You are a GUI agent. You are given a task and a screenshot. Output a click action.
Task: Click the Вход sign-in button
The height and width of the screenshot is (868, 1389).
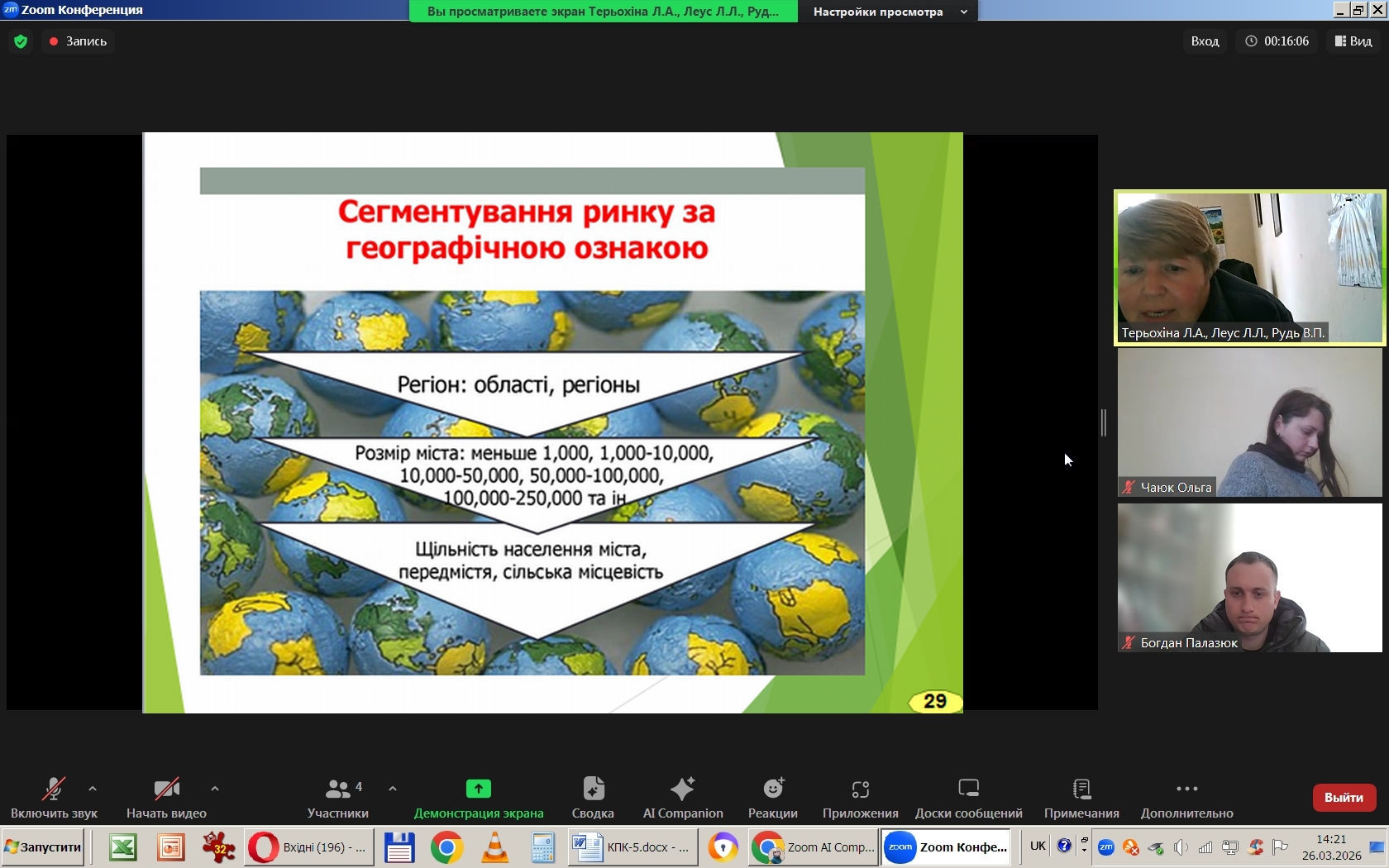pos(1205,41)
